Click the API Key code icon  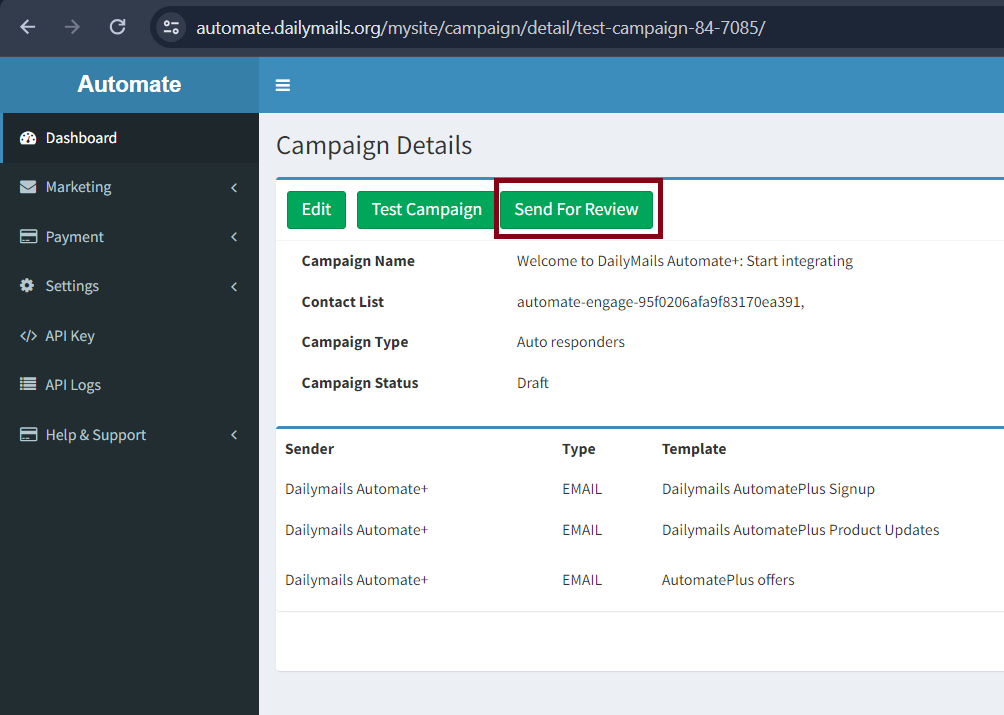click(x=28, y=336)
